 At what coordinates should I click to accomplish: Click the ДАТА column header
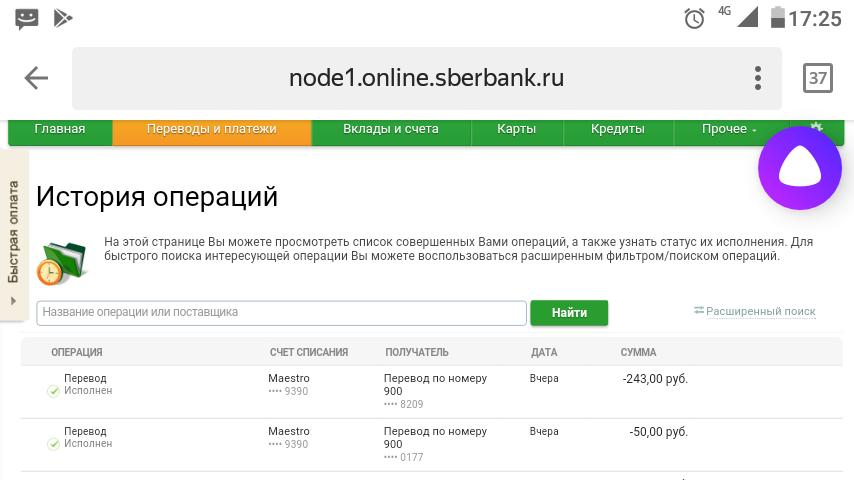click(544, 353)
